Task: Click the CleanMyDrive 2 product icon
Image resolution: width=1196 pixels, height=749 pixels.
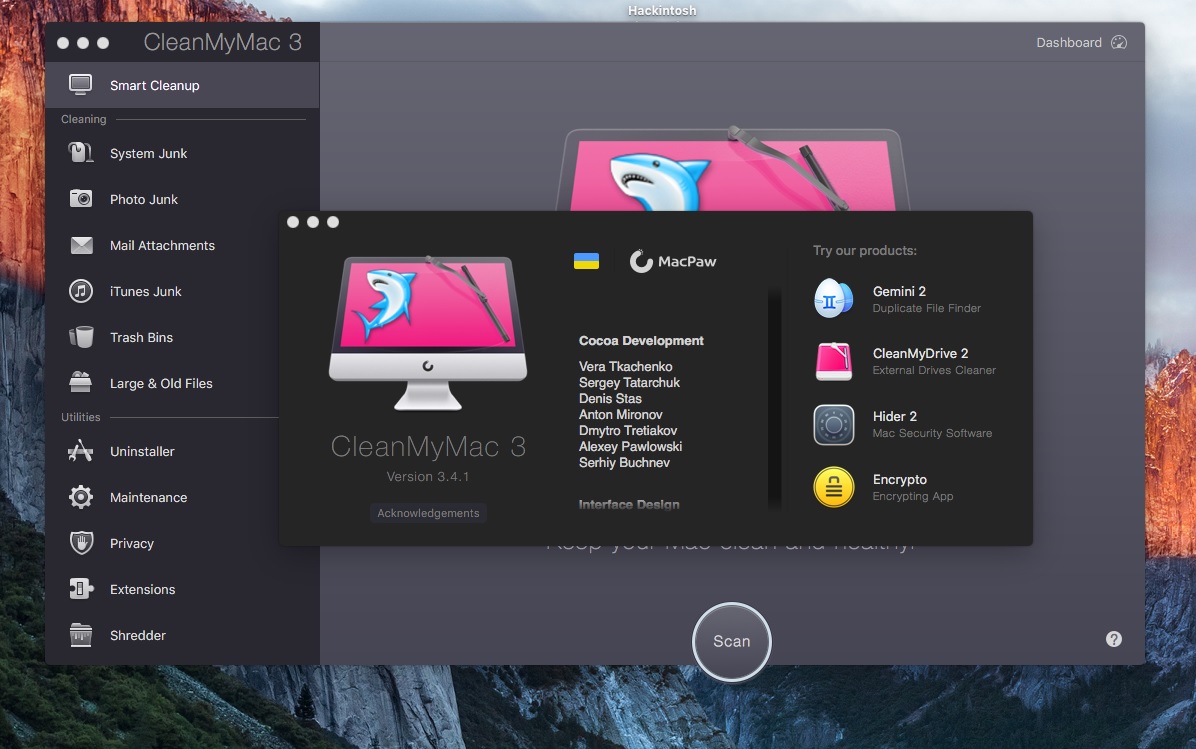Action: click(x=833, y=361)
